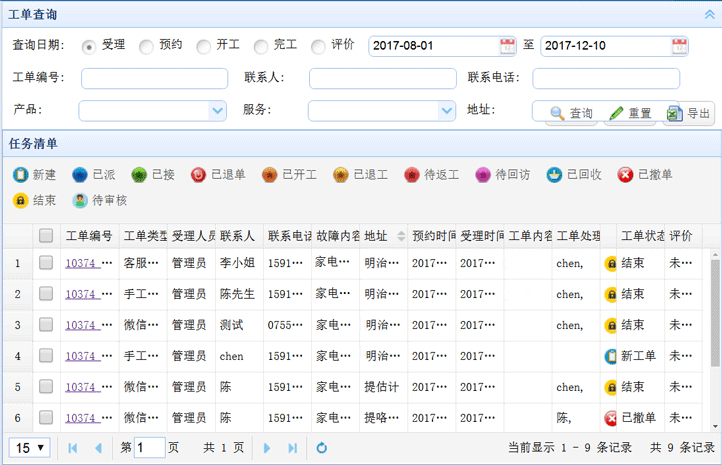Check the select-all header checkbox
Viewport: 722px width, 465px height.
(46, 236)
